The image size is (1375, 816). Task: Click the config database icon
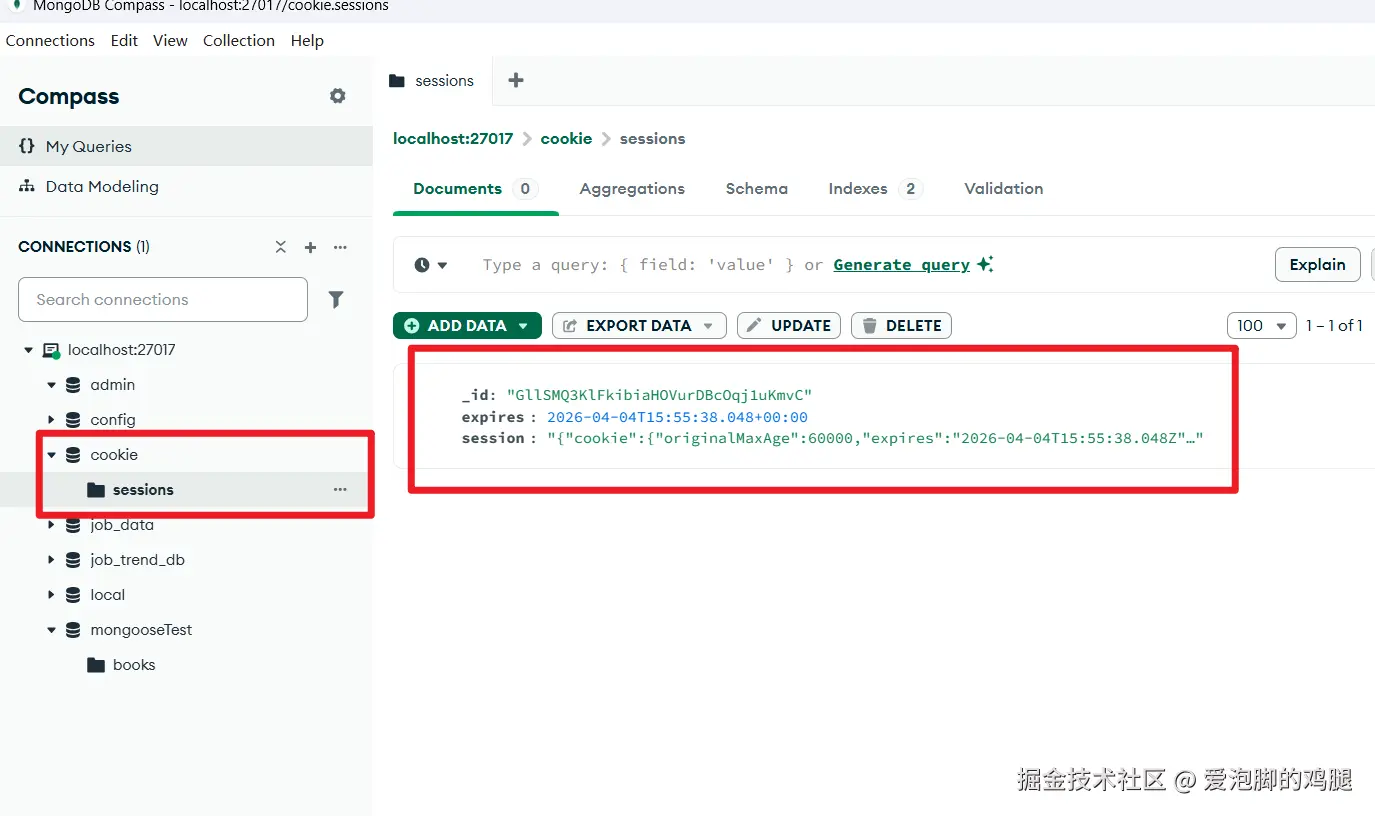pos(73,420)
